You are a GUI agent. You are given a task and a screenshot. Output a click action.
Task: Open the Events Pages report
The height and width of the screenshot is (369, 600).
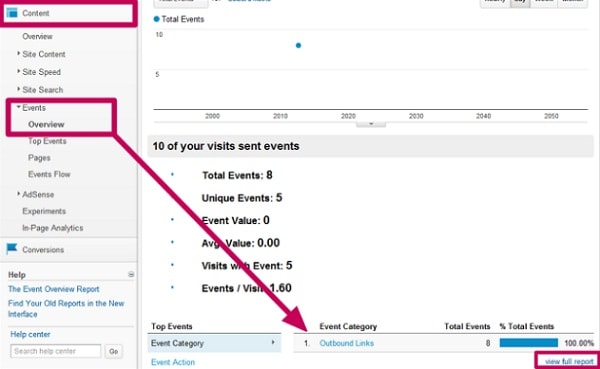click(39, 158)
